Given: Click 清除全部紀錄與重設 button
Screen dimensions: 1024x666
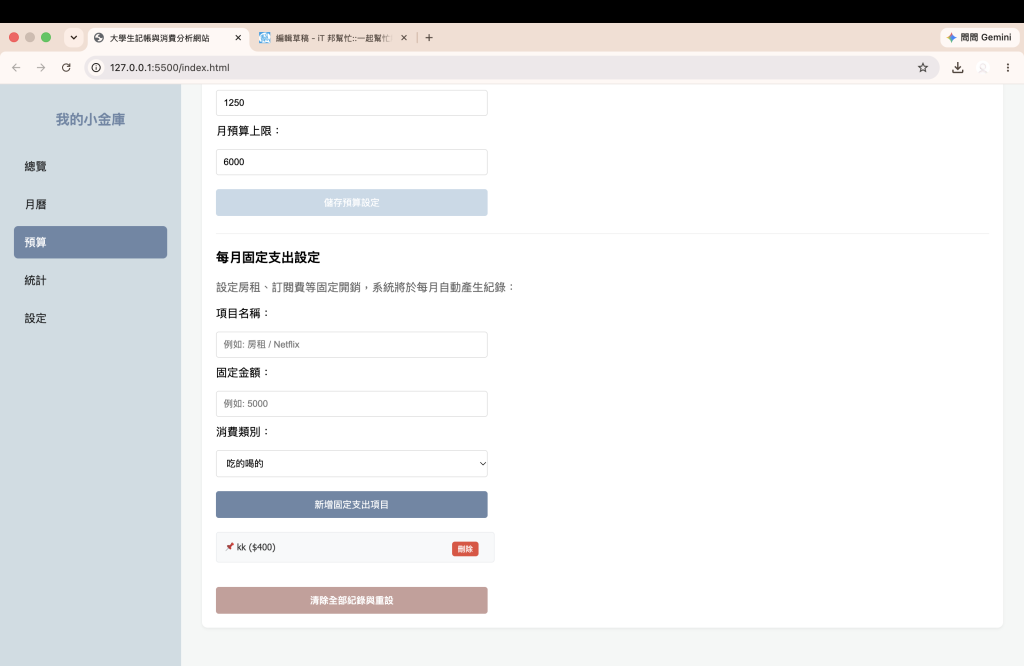Looking at the screenshot, I should pyautogui.click(x=351, y=600).
